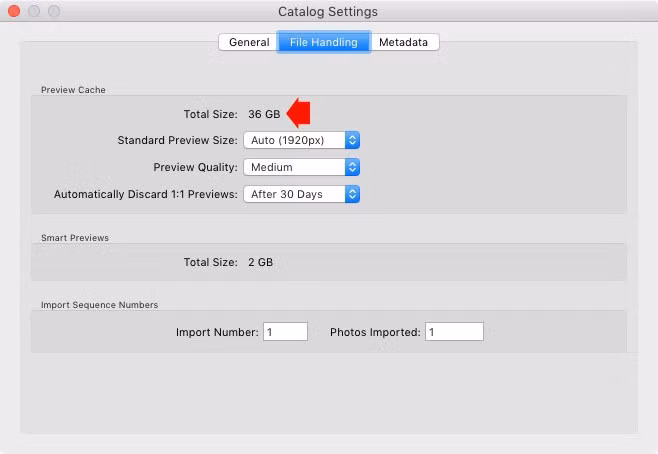Expand the Preview Quality dropdown
Image resolution: width=658 pixels, height=454 pixels.
301,167
